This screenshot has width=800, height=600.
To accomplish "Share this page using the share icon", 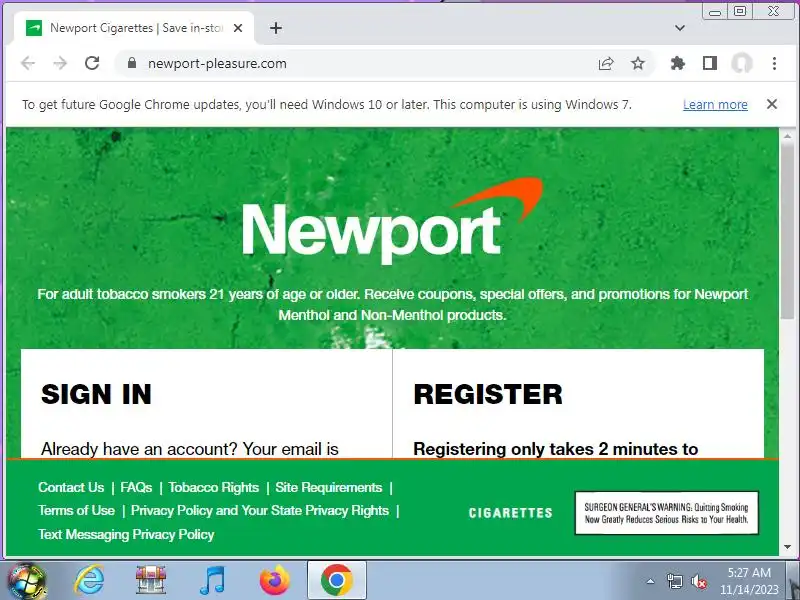I will tap(606, 63).
